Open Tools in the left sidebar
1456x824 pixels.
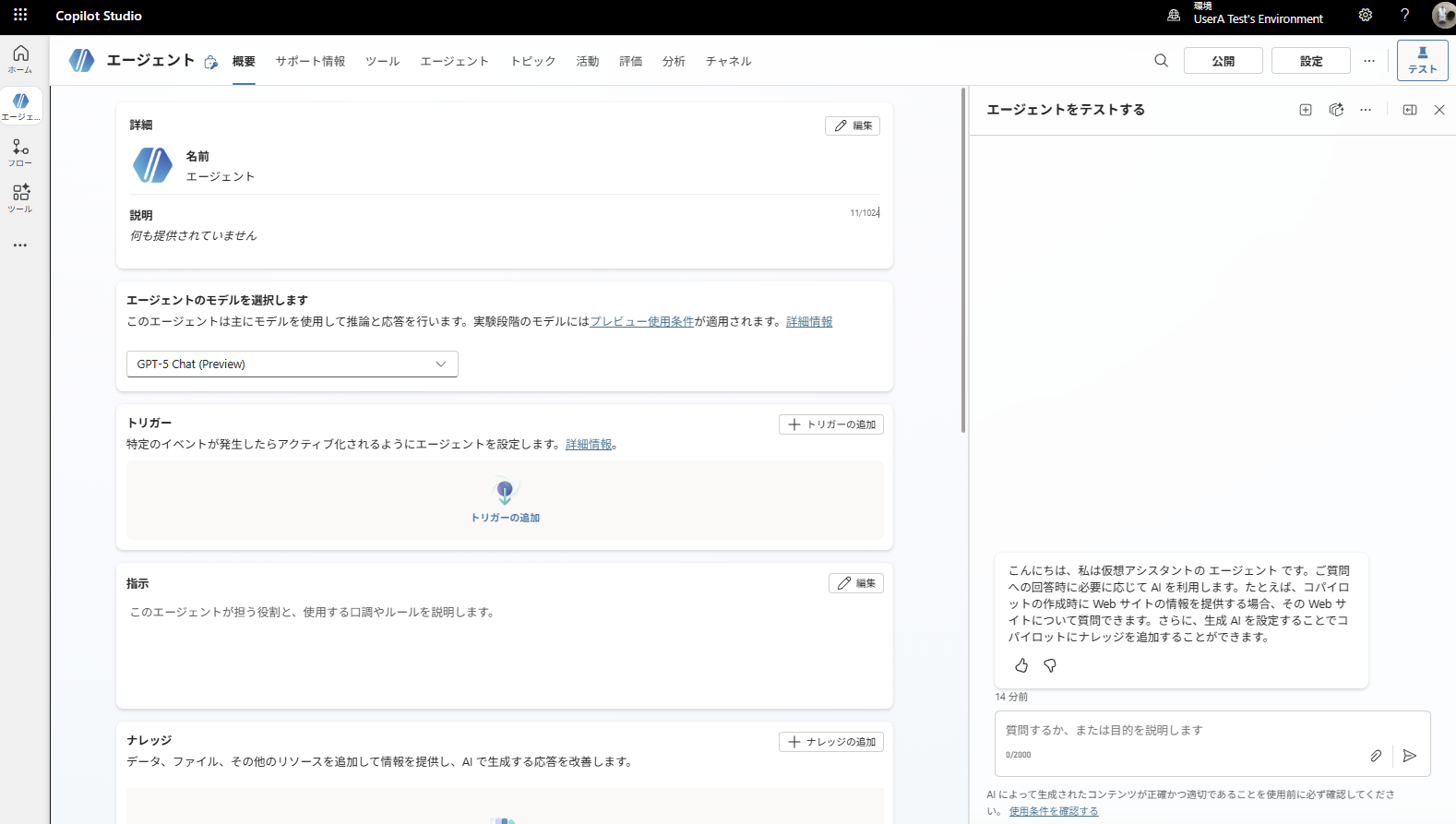[x=20, y=198]
